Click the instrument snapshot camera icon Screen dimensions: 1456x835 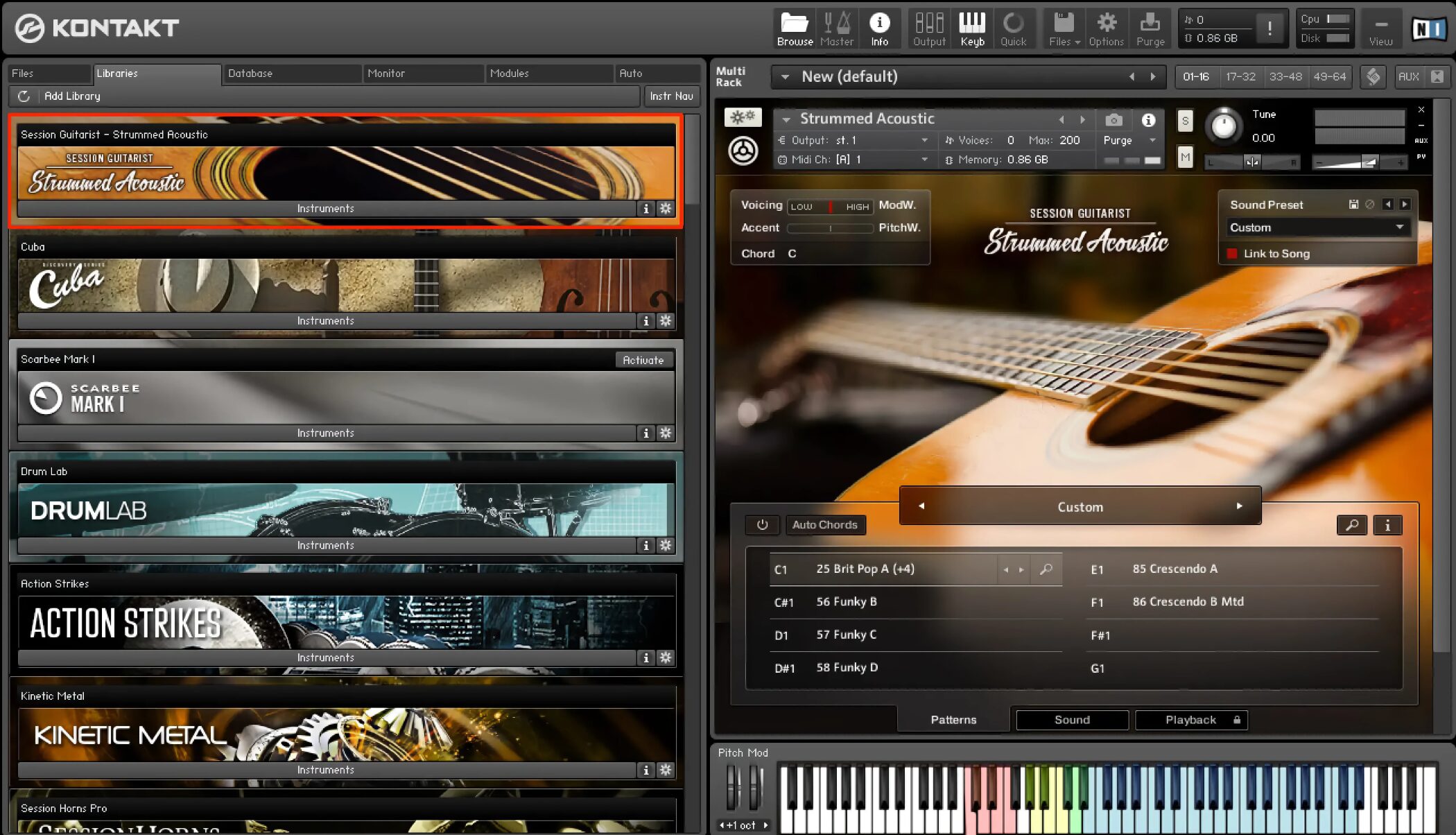[1113, 119]
